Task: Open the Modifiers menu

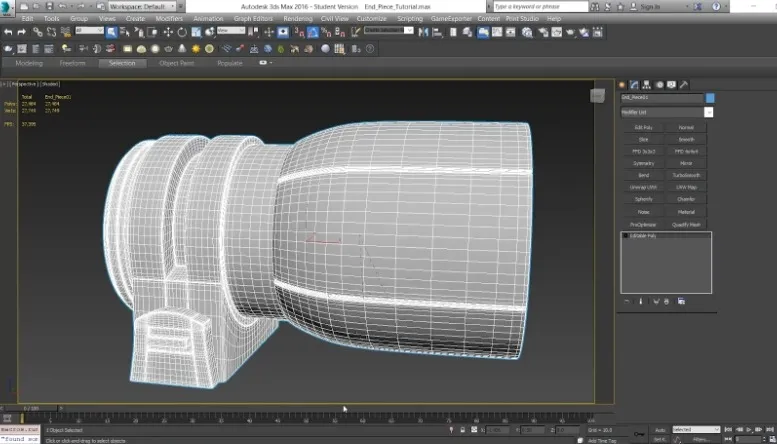Action: click(169, 18)
